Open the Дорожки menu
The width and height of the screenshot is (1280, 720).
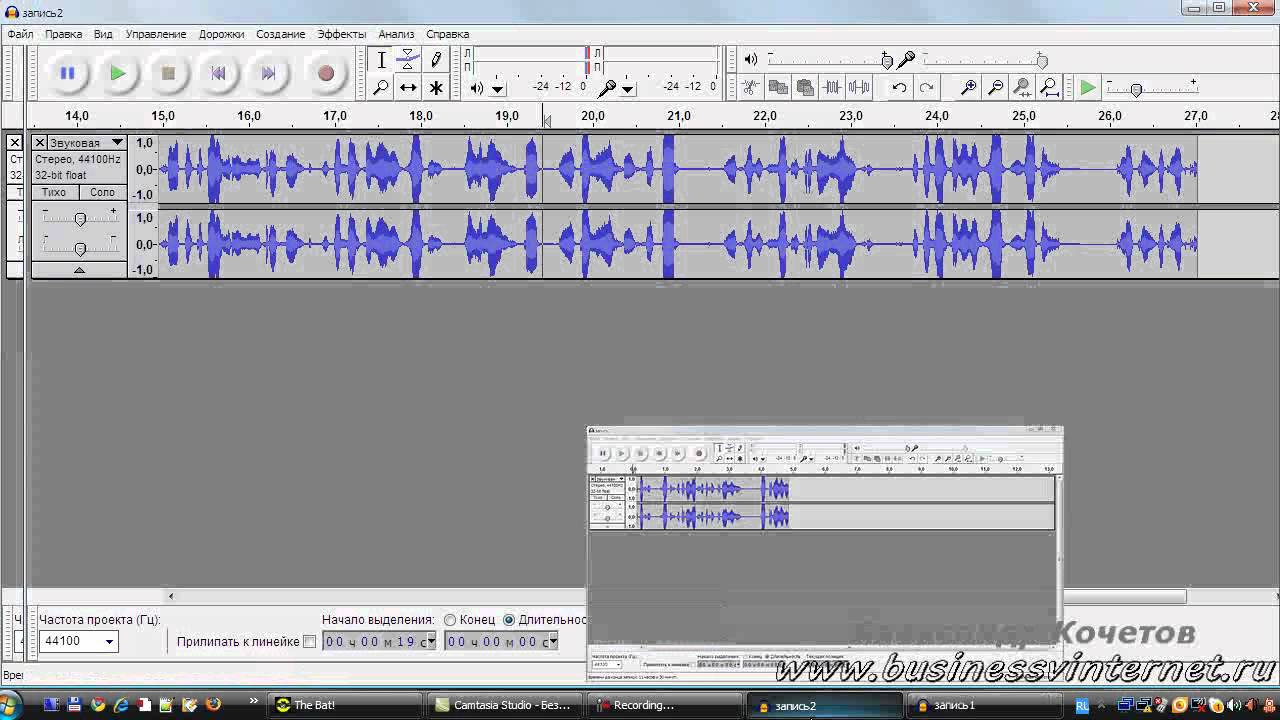[221, 34]
